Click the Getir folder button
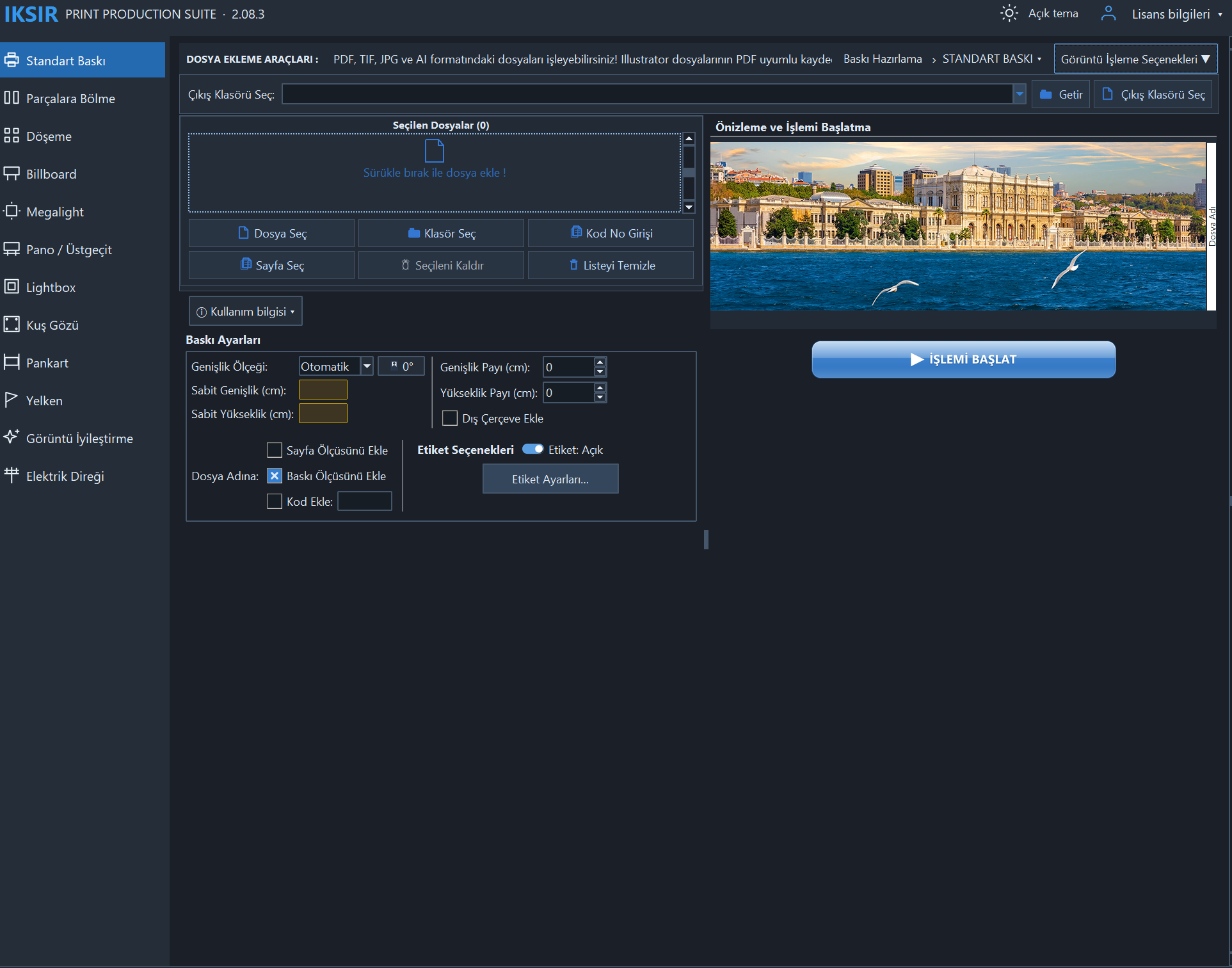The height and width of the screenshot is (968, 1232). pos(1060,94)
